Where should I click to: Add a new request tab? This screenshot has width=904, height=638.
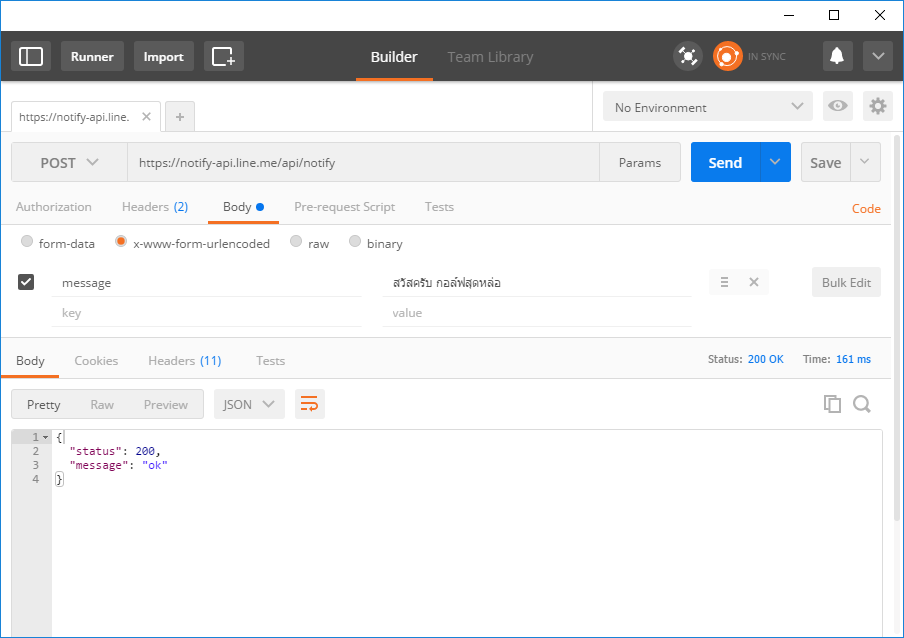click(180, 117)
